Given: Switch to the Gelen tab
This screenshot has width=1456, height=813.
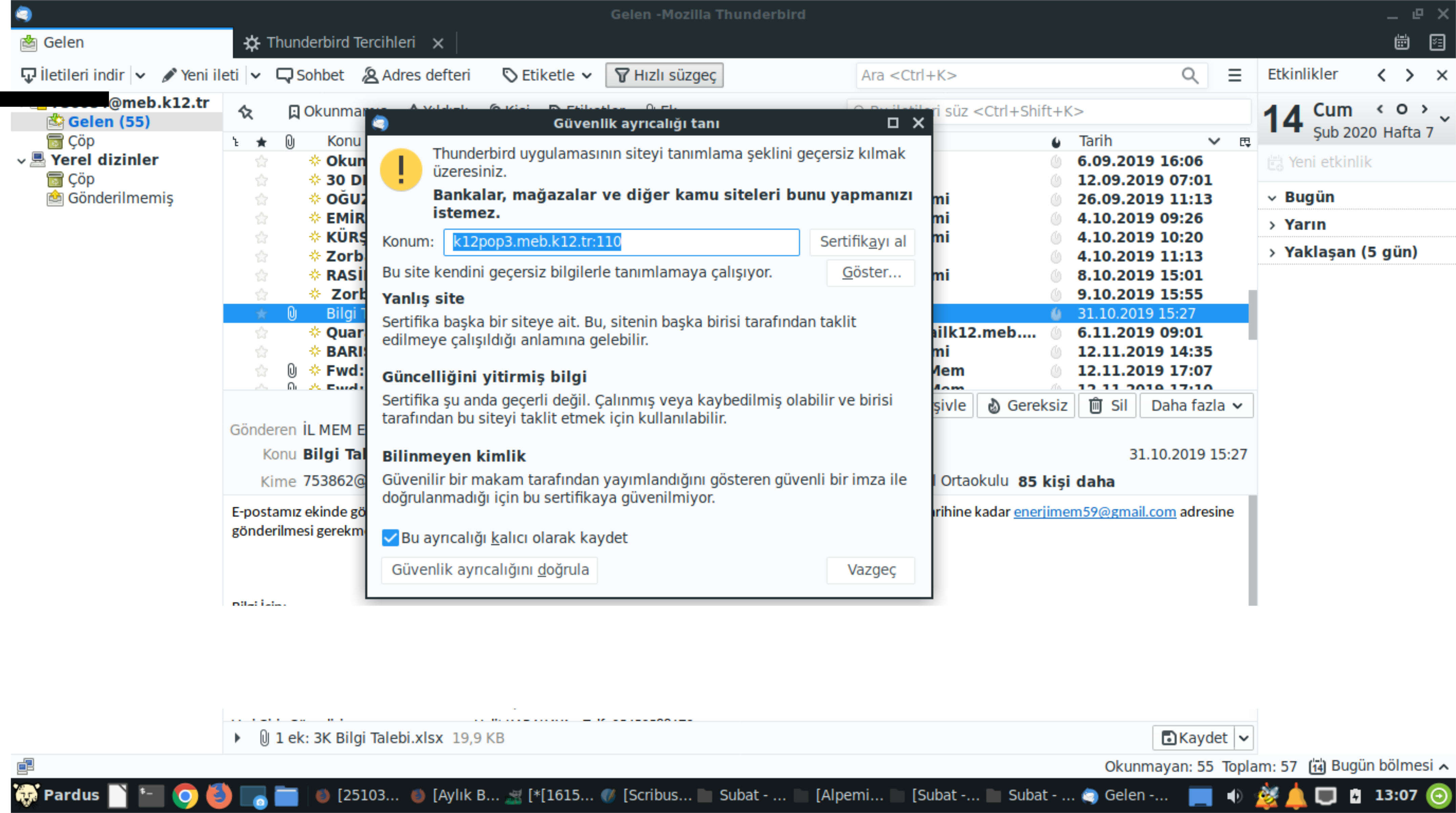Looking at the screenshot, I should pyautogui.click(x=63, y=42).
